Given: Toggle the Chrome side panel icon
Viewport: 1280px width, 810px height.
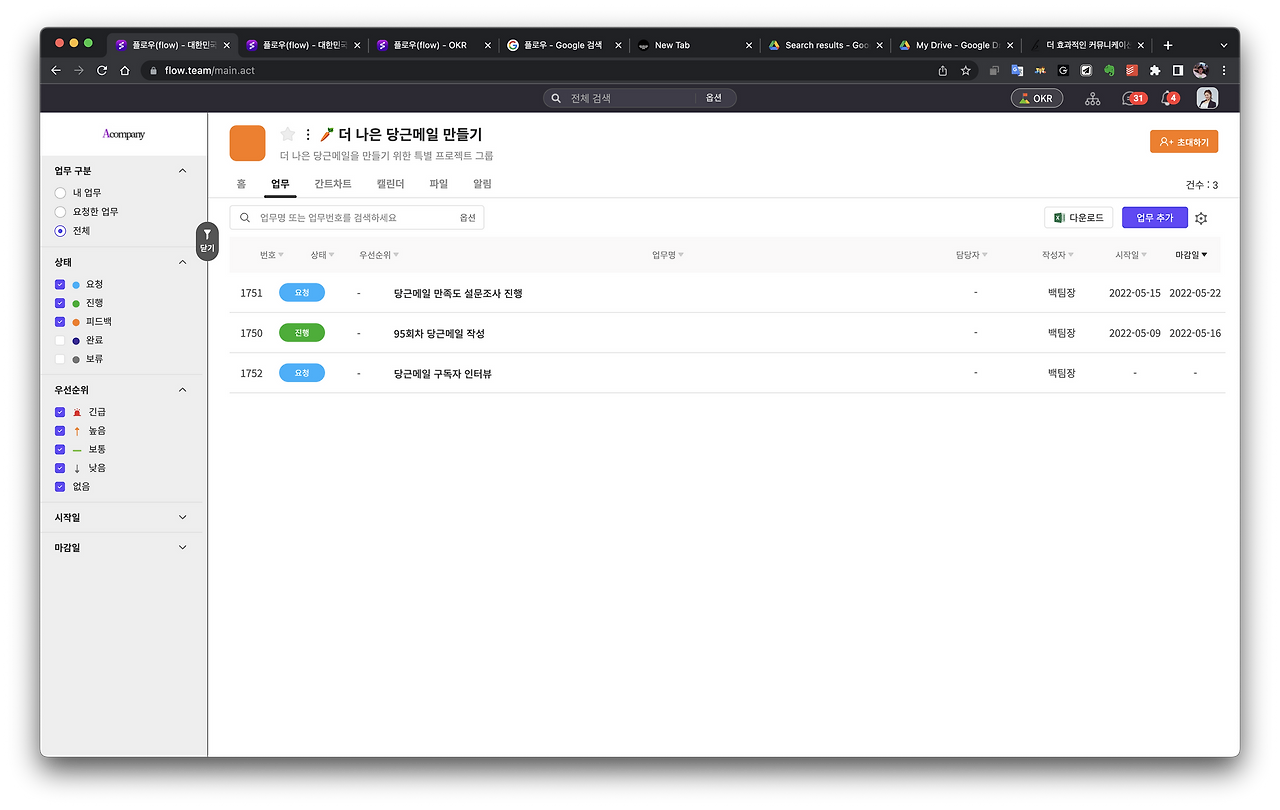Looking at the screenshot, I should tap(1178, 71).
